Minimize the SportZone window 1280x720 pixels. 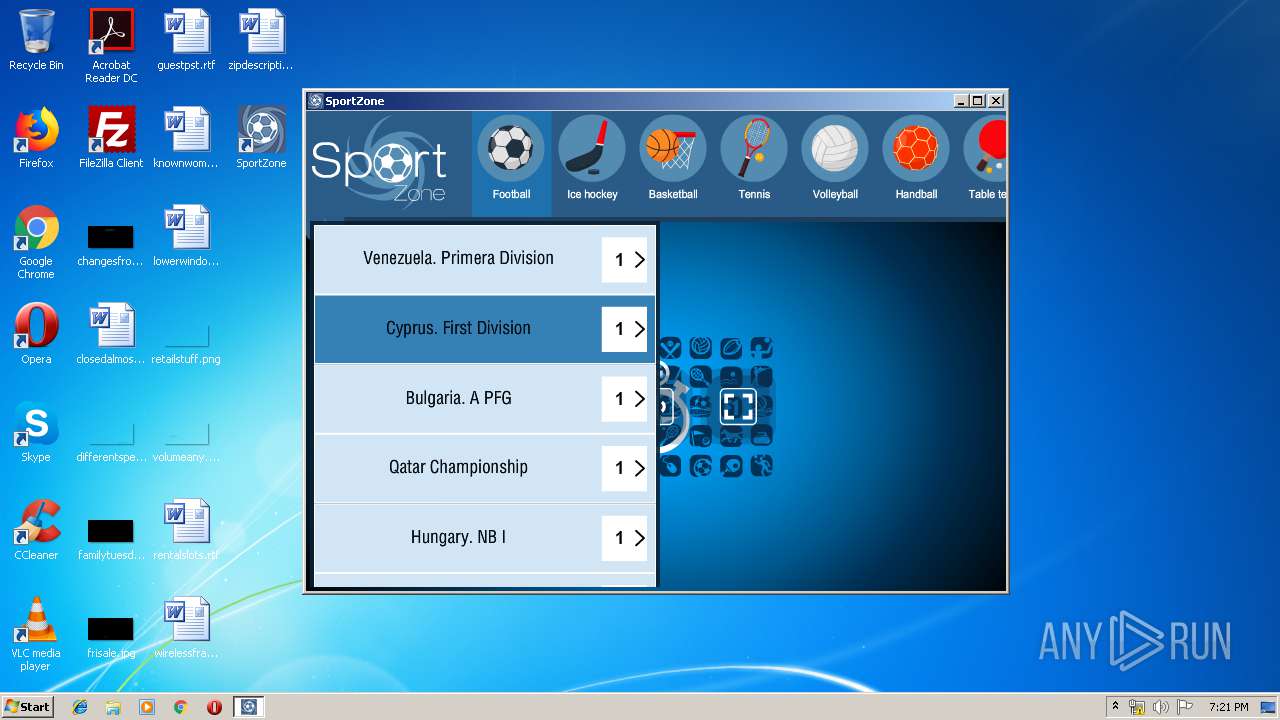click(x=961, y=101)
